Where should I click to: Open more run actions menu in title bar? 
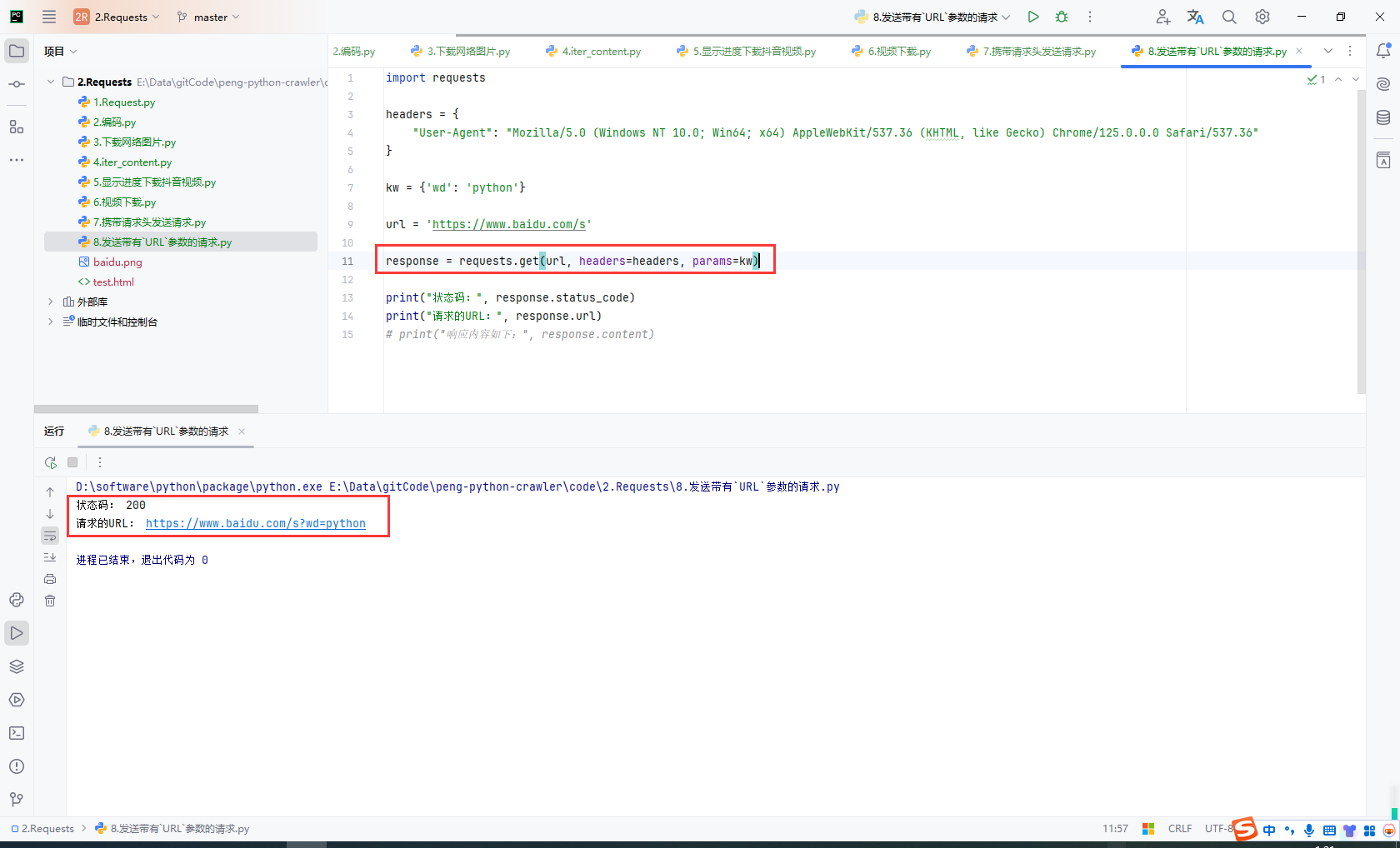[x=1089, y=17]
